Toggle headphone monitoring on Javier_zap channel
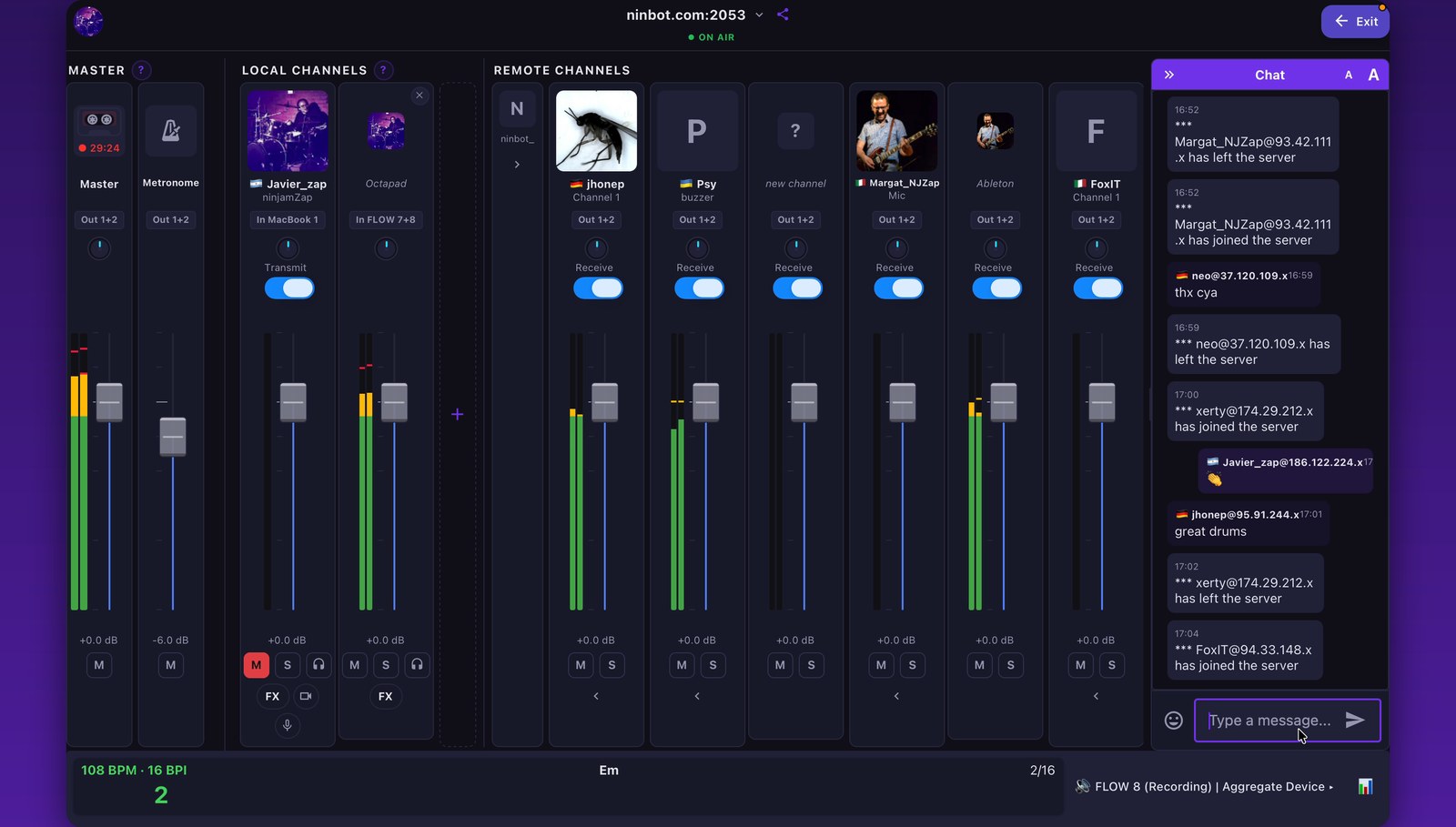The width and height of the screenshot is (1456, 827). click(318, 665)
